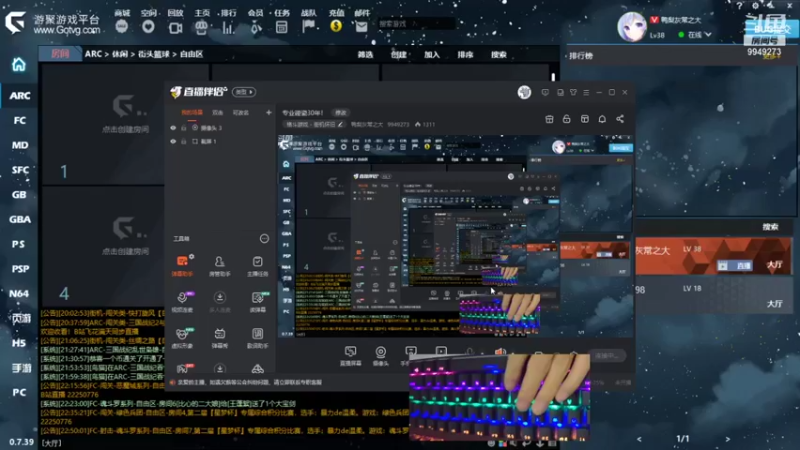Add 直播屏幕 screen capture source

tap(351, 356)
